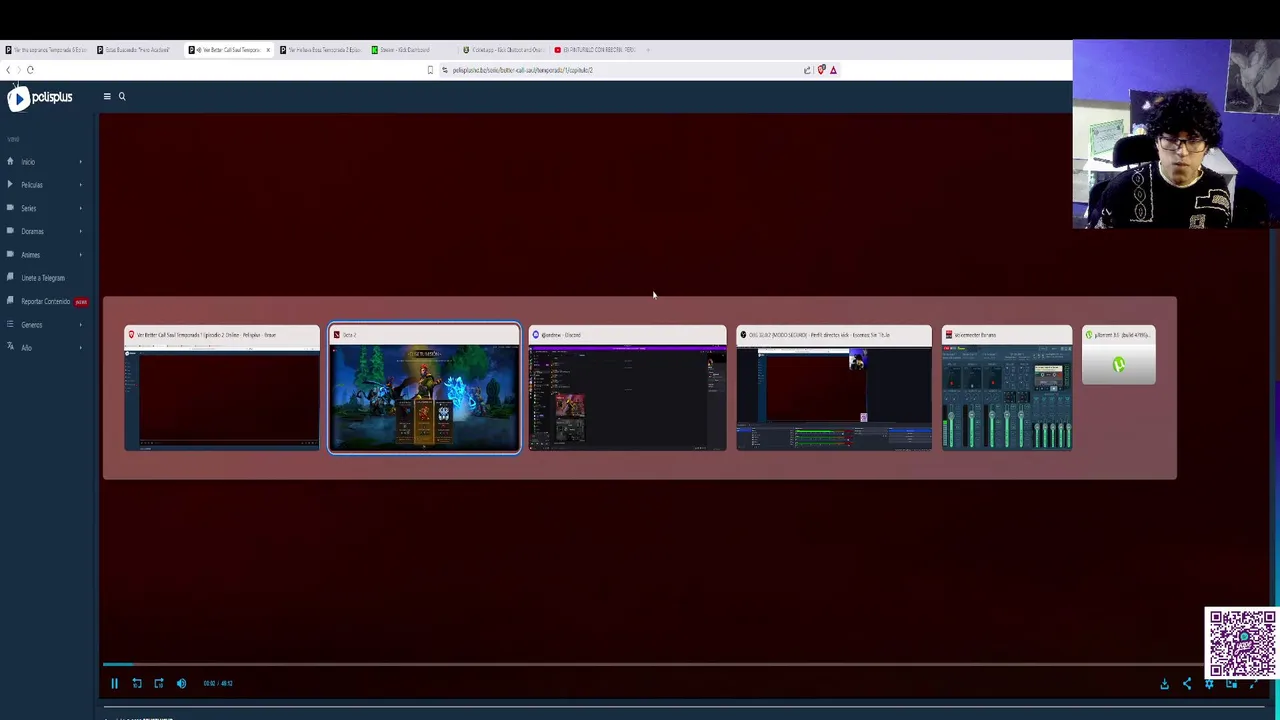Click the Reportar Contenido link

coord(46,301)
